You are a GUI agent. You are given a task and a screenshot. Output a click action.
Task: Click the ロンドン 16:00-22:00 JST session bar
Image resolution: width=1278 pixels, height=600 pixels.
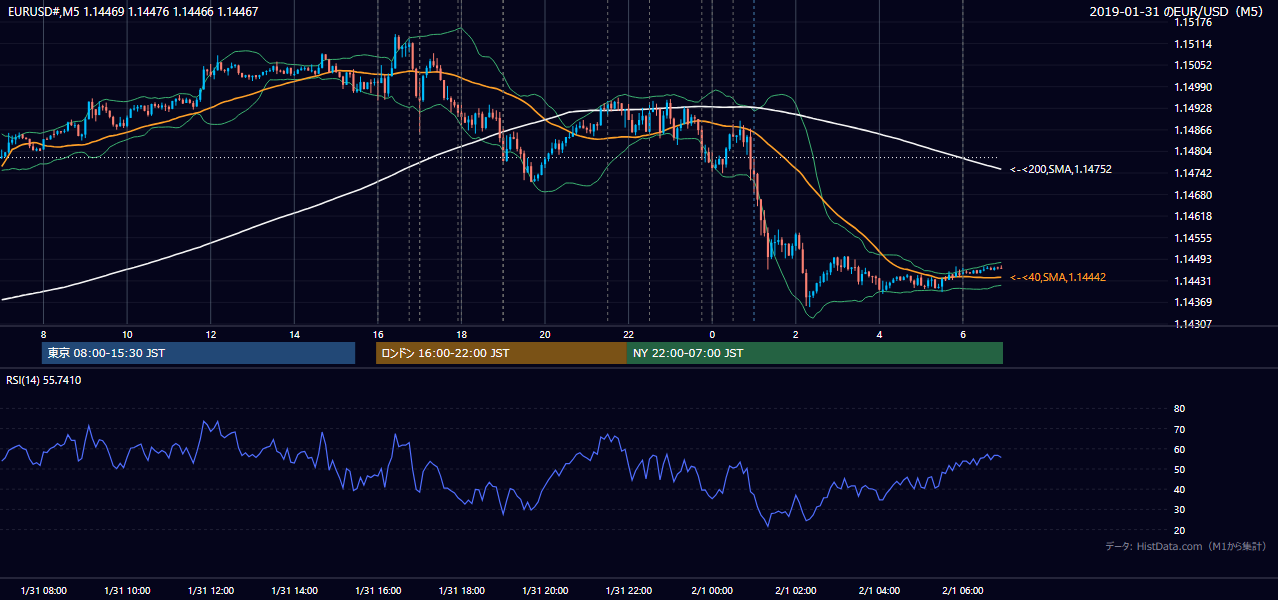501,353
